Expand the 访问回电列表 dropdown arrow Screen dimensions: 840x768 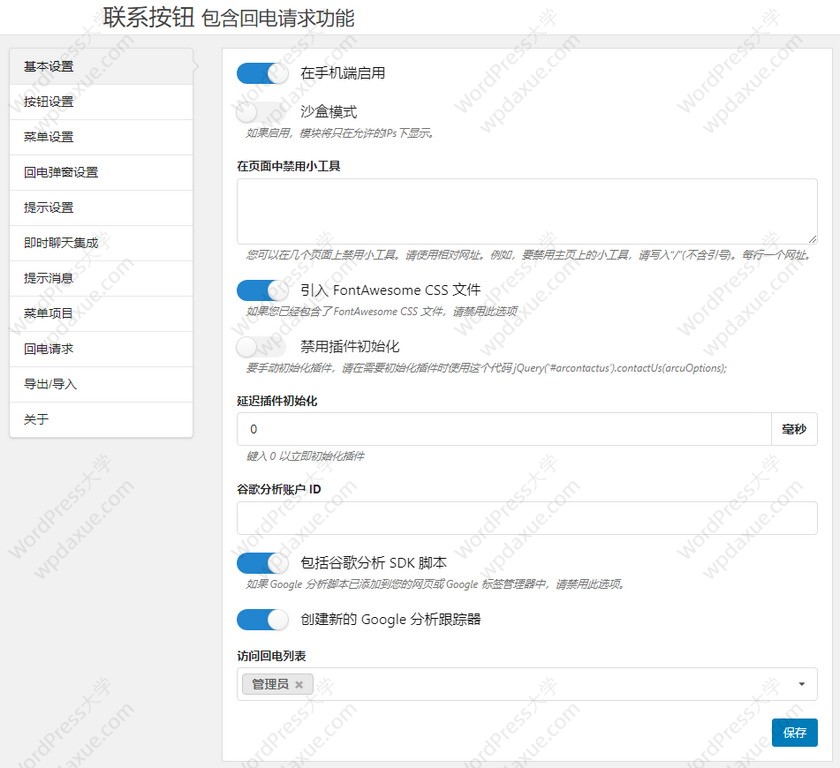tap(802, 684)
